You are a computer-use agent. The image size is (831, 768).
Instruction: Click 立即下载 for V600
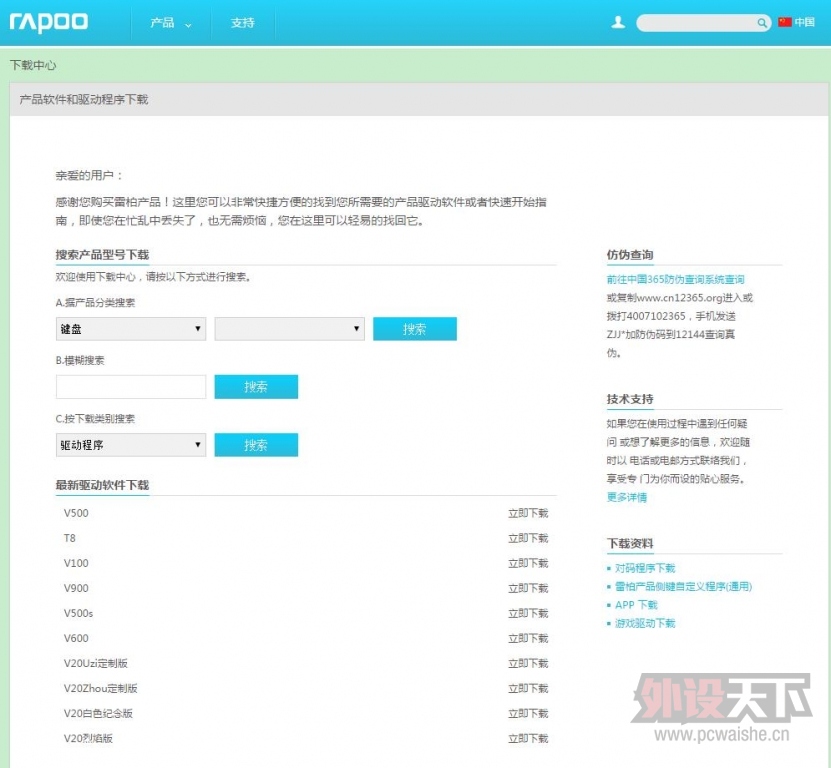coord(528,638)
